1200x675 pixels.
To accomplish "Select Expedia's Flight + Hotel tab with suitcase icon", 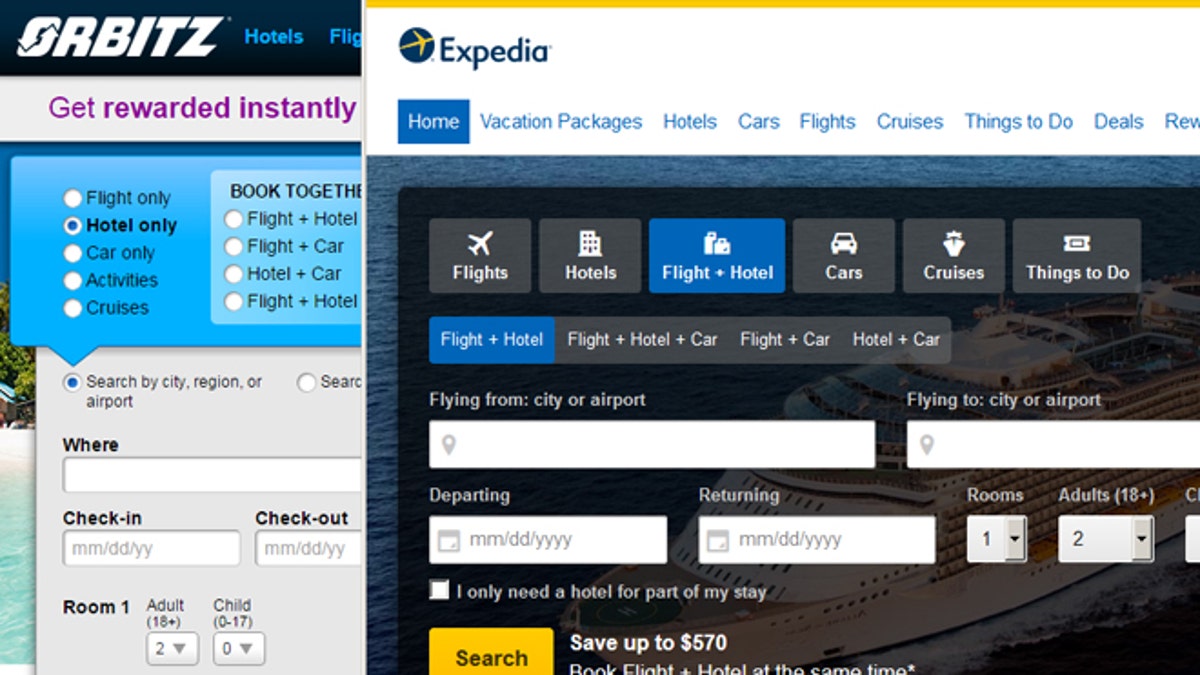I will tap(717, 256).
